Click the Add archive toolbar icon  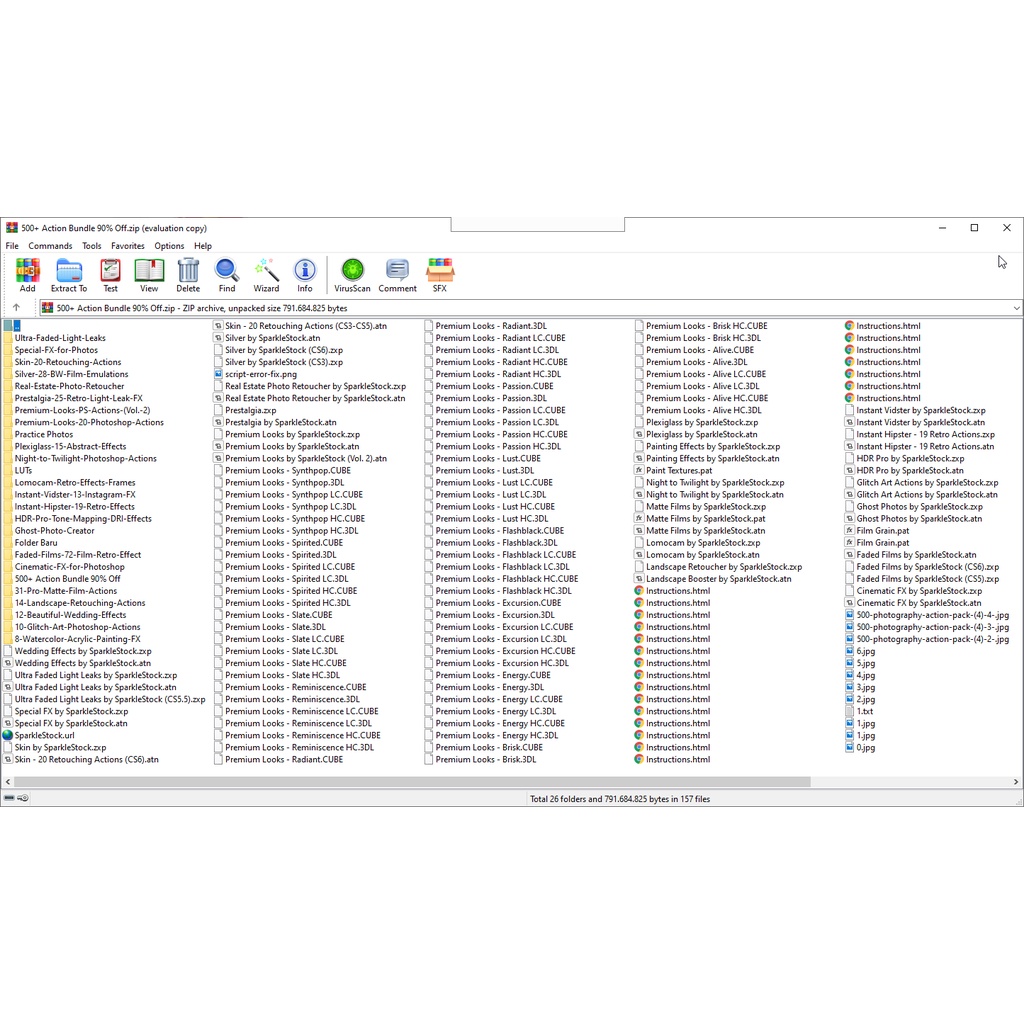click(27, 274)
